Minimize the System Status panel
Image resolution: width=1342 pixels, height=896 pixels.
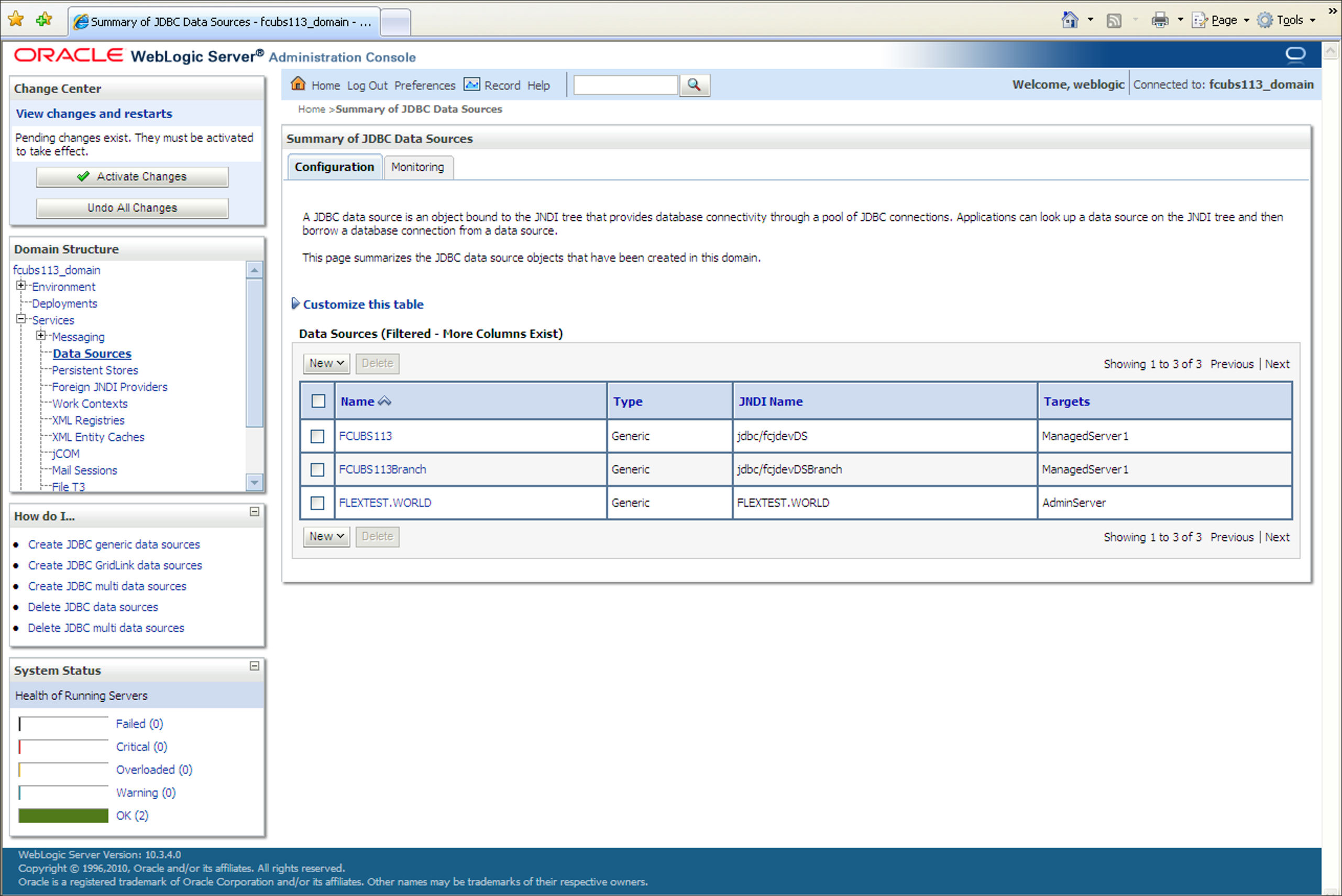(x=255, y=666)
